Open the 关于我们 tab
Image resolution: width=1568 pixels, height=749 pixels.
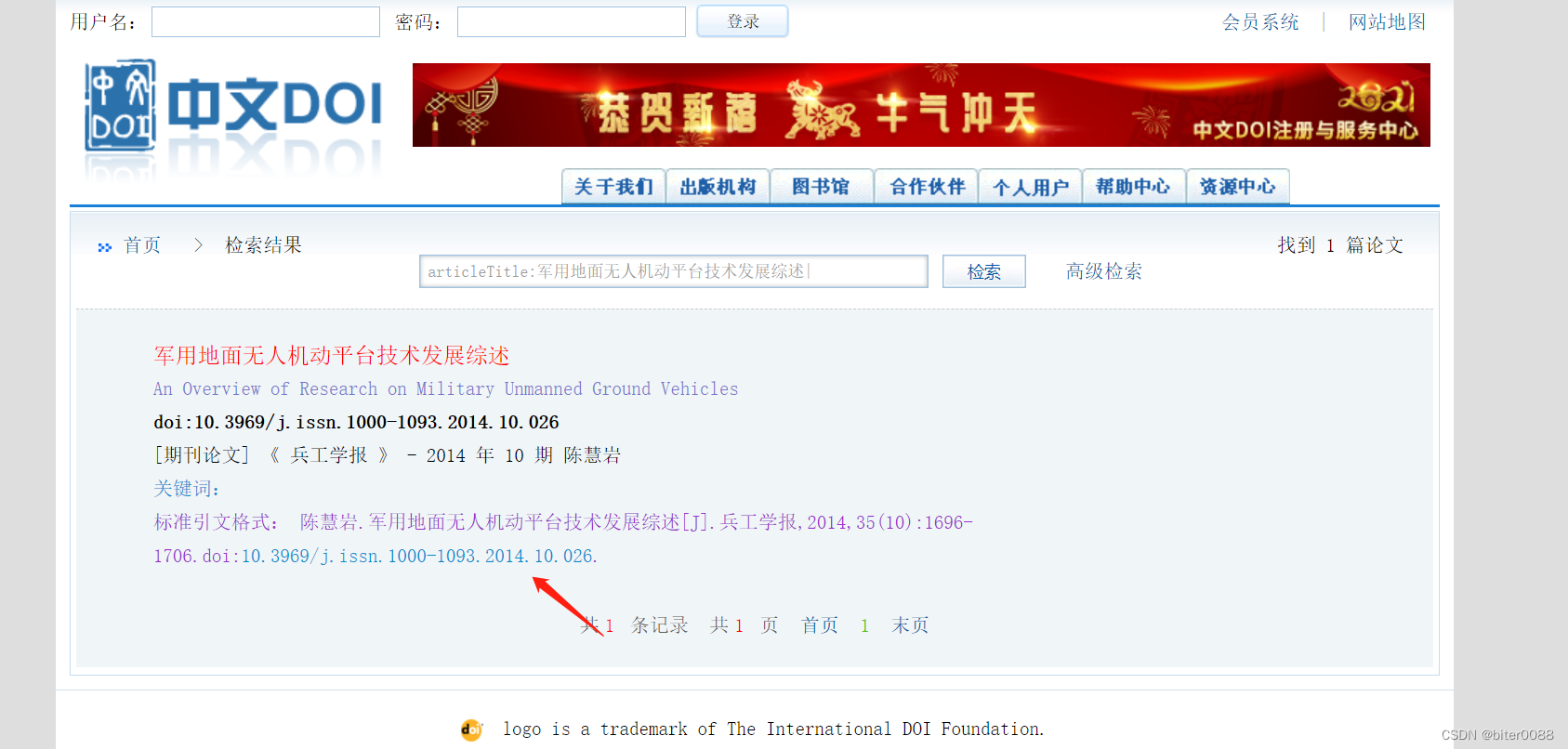point(613,187)
